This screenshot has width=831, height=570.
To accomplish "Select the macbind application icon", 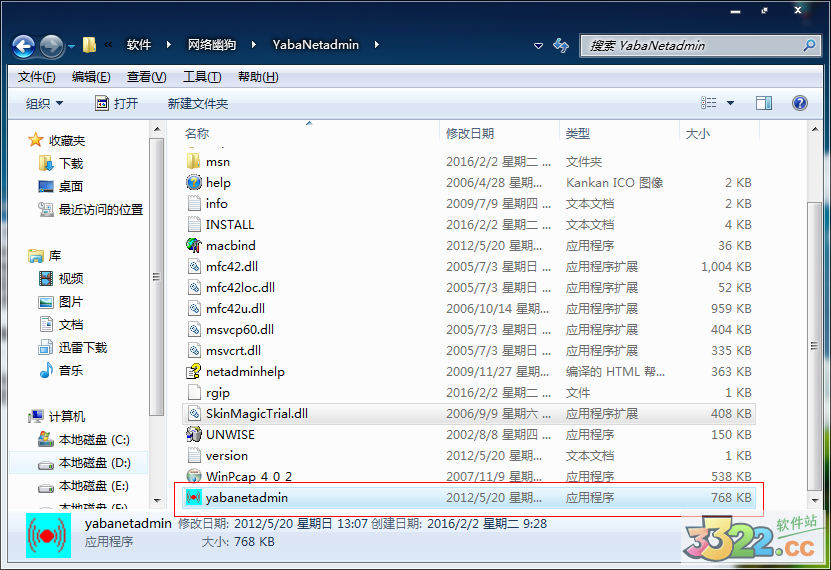I will (194, 246).
